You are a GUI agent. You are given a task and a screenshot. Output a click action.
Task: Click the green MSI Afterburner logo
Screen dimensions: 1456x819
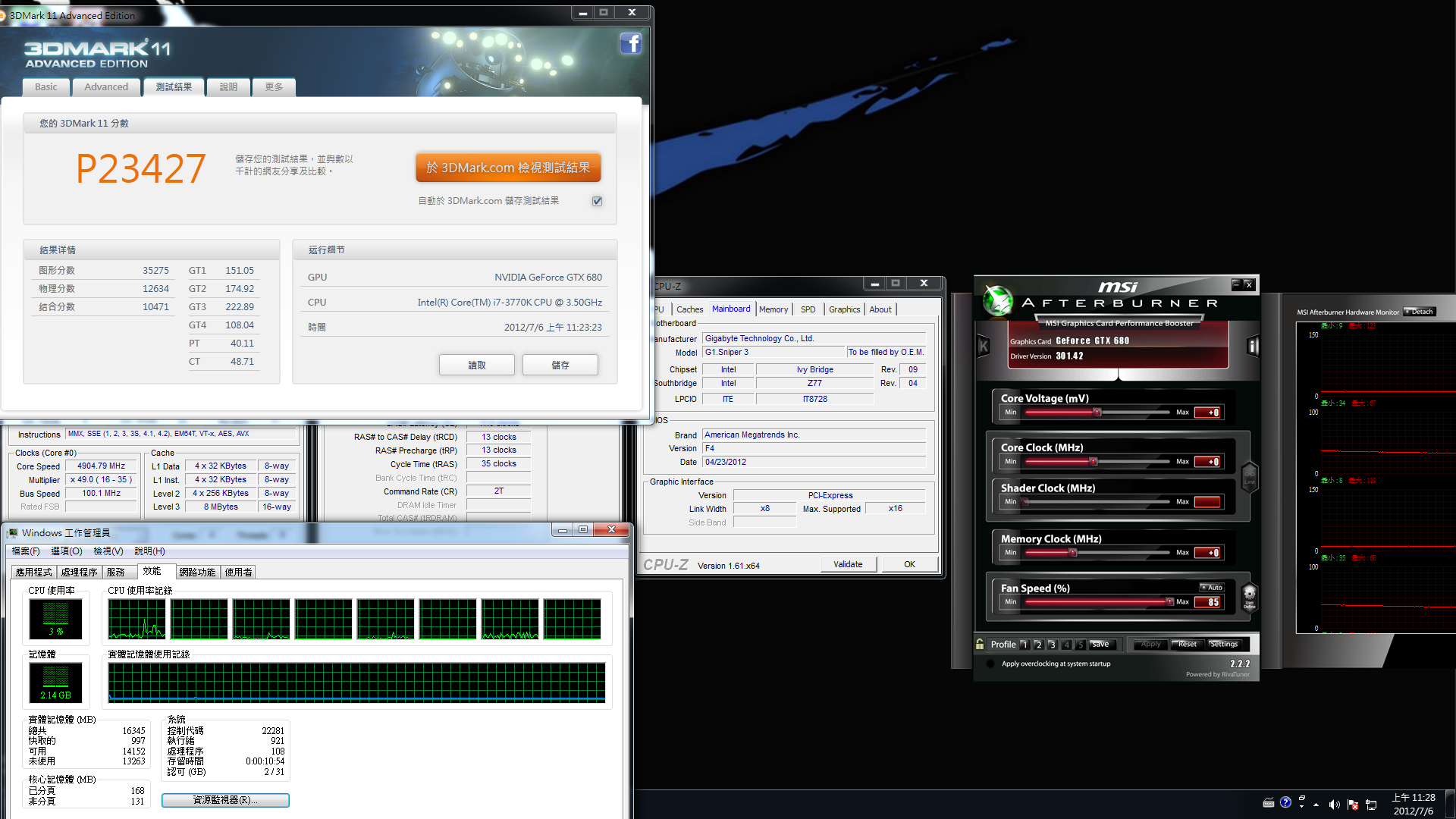[998, 301]
